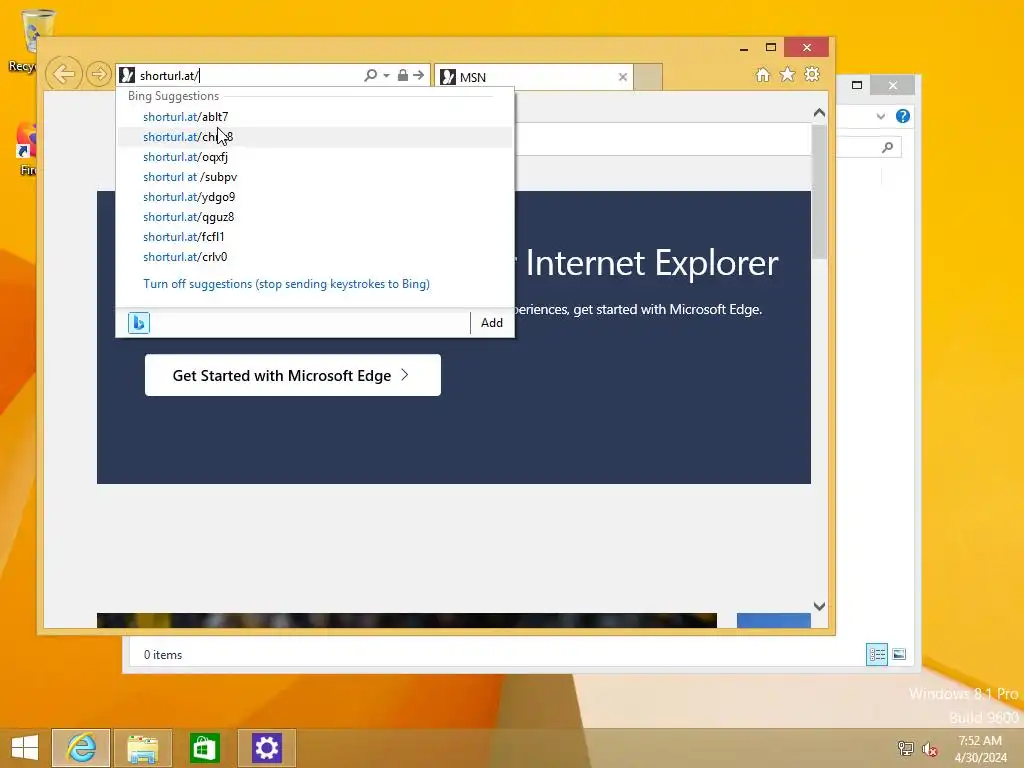1024x768 pixels.
Task: Open the security lock icon in address bar
Action: click(x=403, y=76)
